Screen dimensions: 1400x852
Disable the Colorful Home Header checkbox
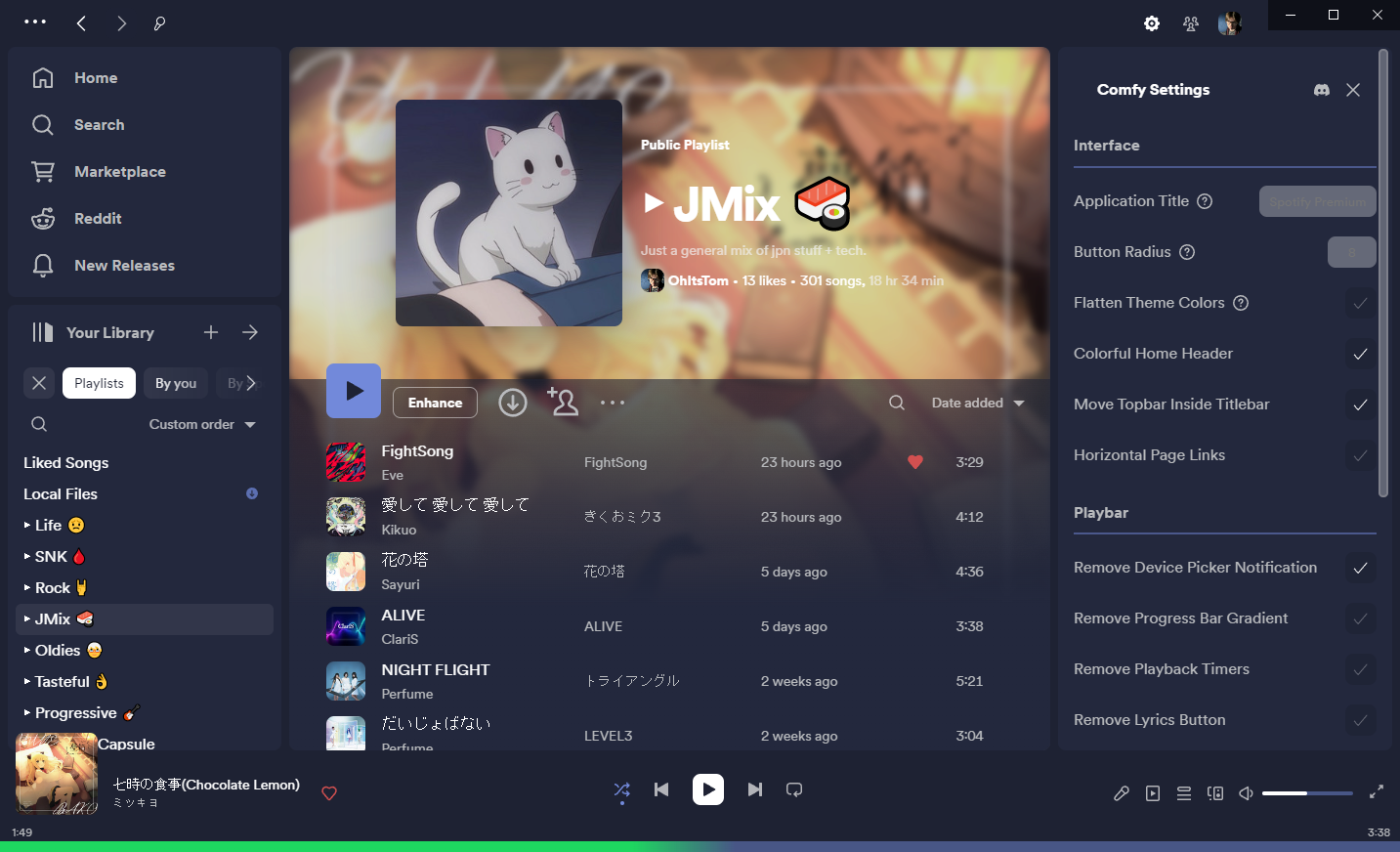point(1360,354)
